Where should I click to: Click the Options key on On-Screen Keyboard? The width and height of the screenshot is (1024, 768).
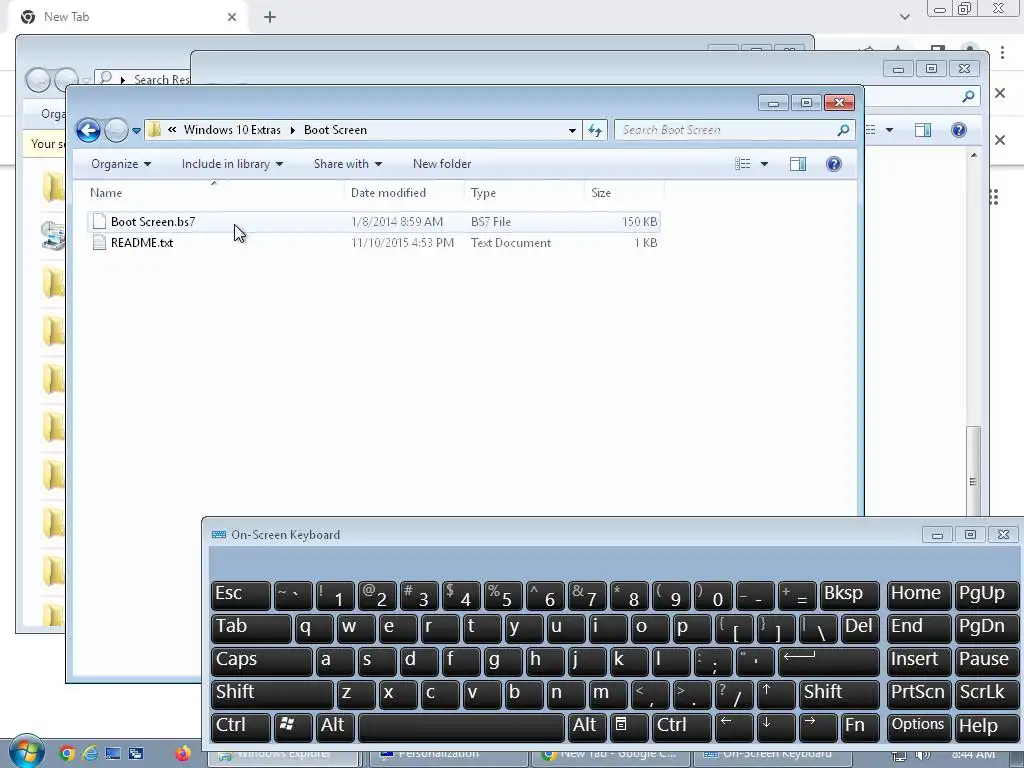coord(918,726)
